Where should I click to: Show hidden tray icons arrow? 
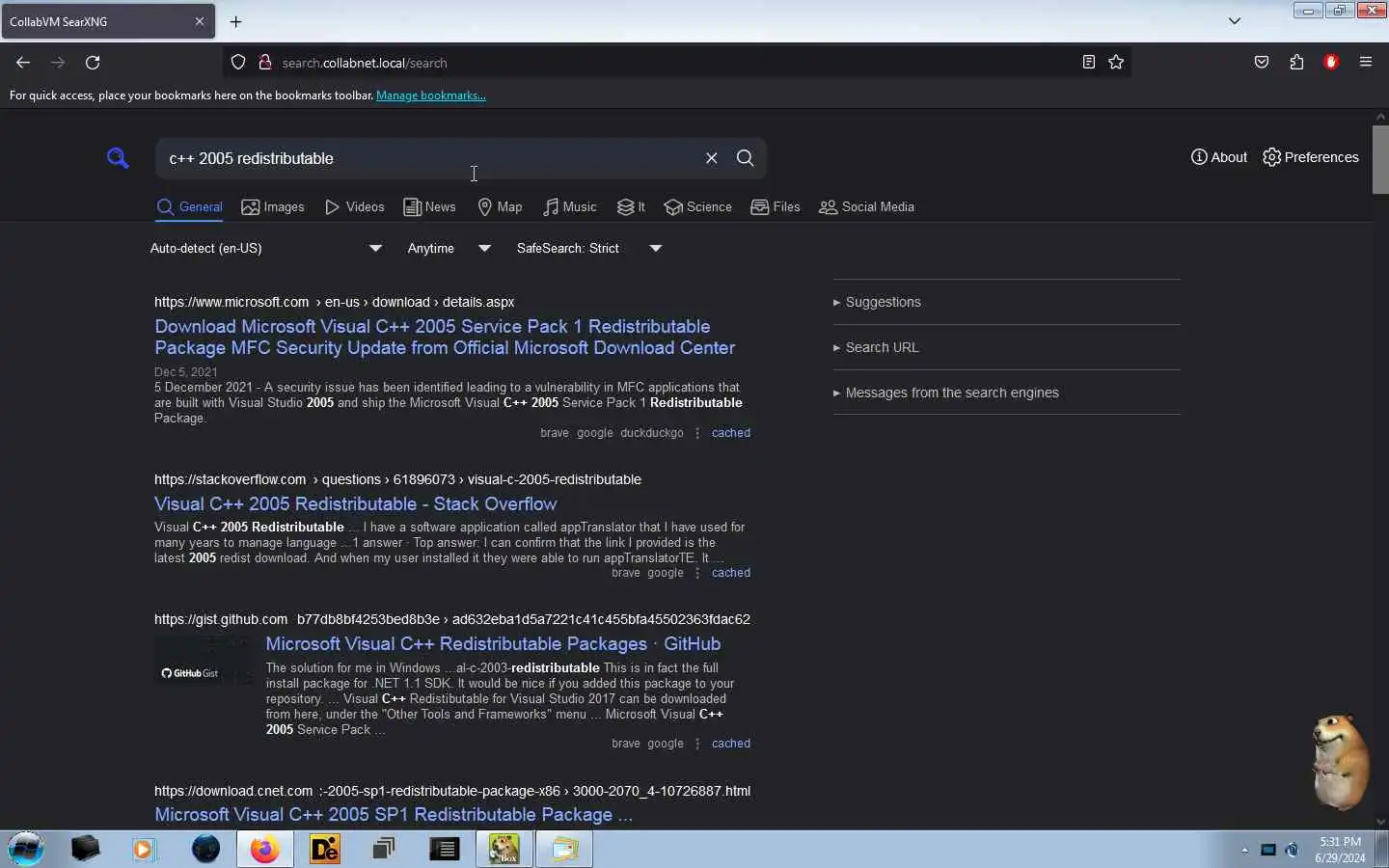pos(1245,850)
